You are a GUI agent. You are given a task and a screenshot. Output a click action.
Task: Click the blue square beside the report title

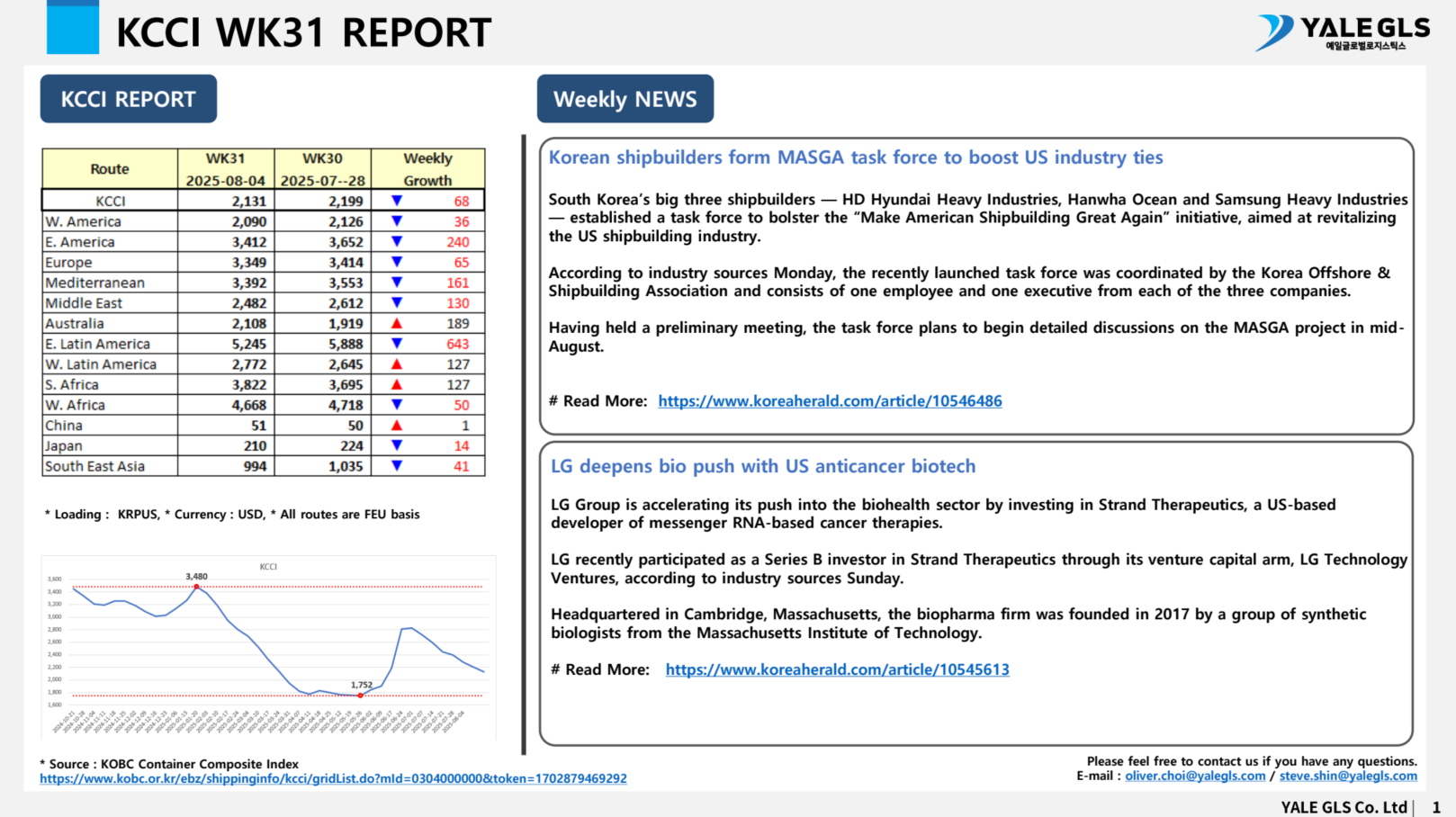[73, 27]
